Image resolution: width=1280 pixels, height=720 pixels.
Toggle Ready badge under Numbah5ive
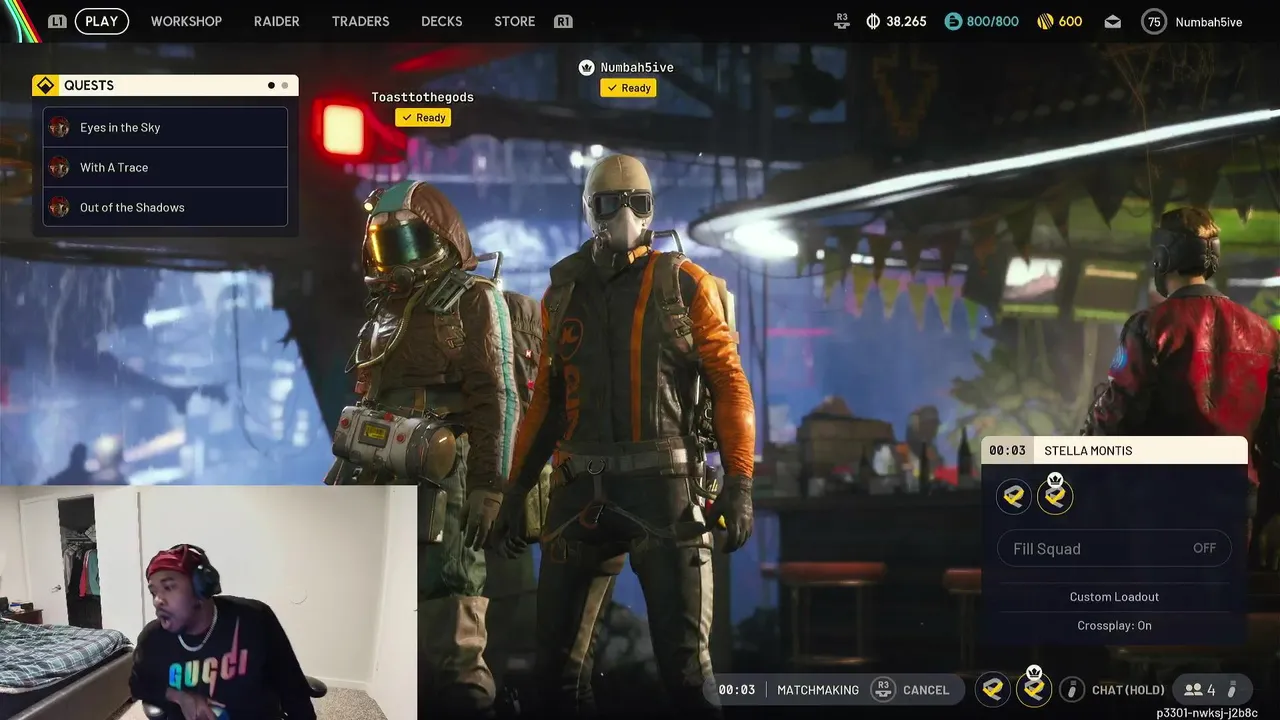(628, 88)
